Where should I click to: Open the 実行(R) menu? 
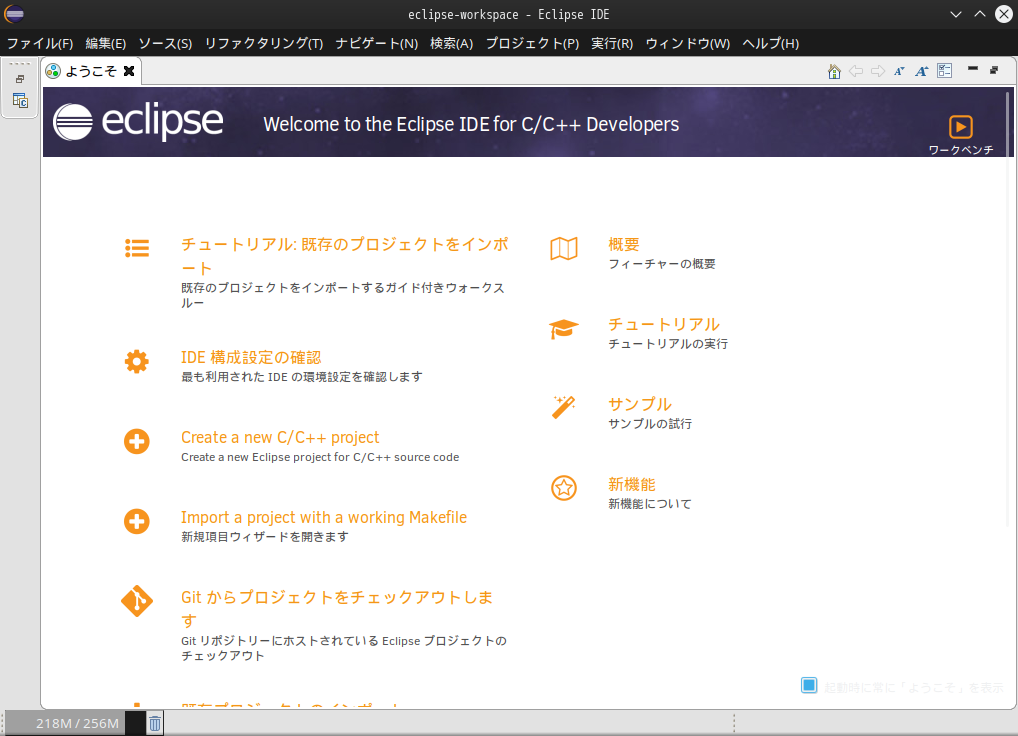pos(612,43)
